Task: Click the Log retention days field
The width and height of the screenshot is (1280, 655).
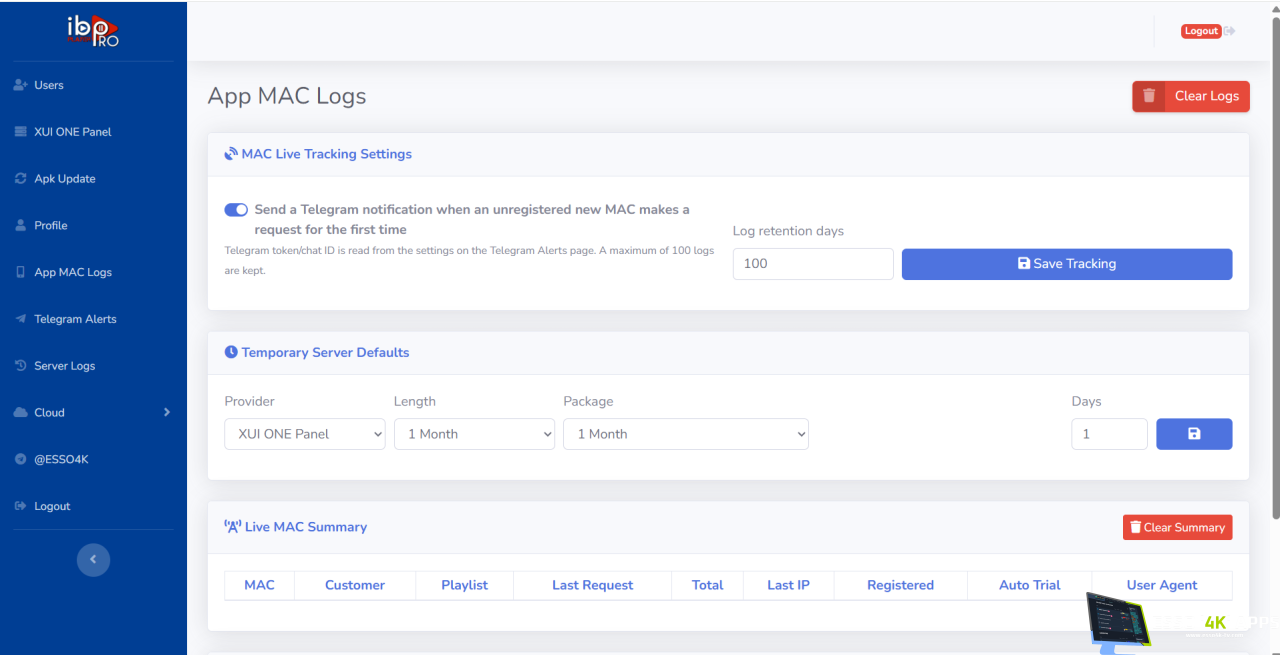Action: point(813,264)
